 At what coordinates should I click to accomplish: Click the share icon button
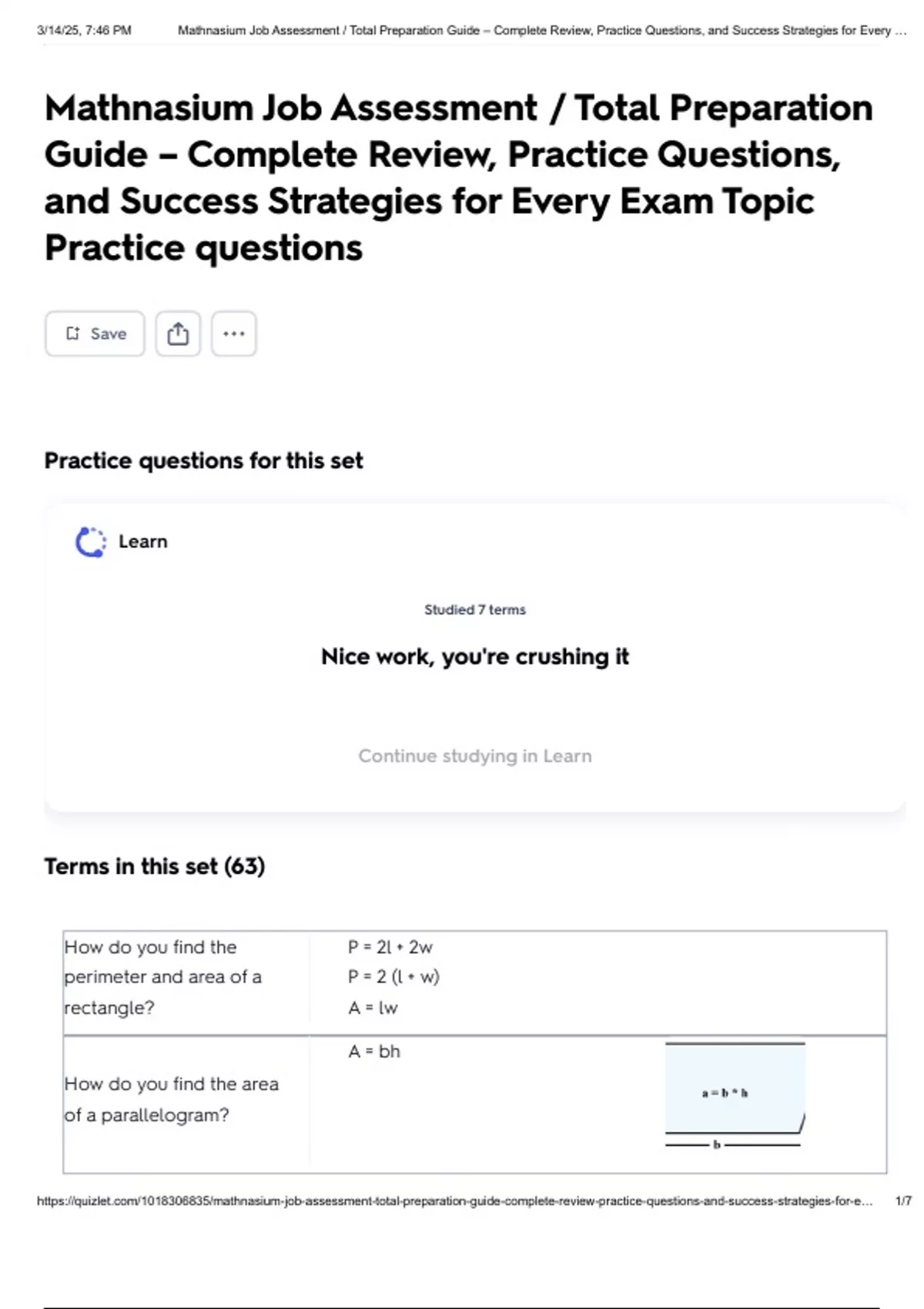[178, 333]
